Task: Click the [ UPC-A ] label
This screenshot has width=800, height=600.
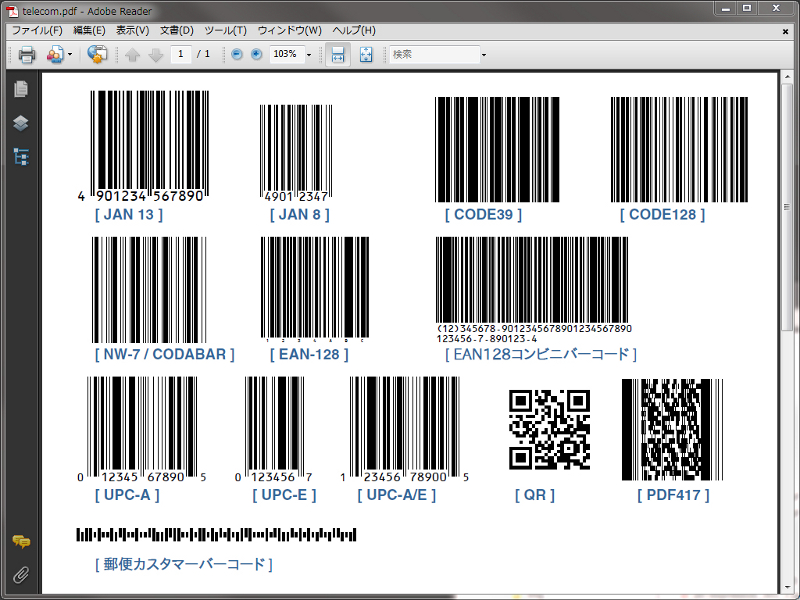Action: (x=127, y=495)
